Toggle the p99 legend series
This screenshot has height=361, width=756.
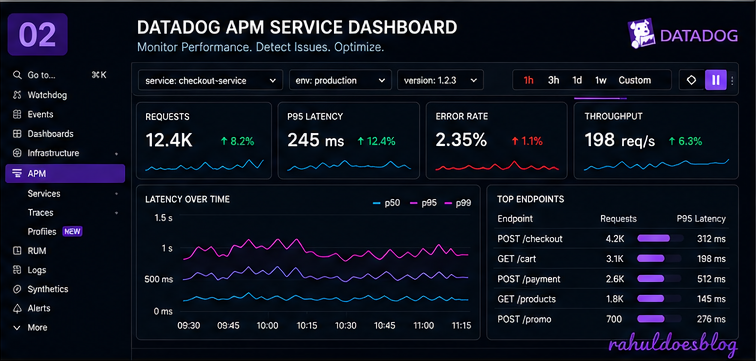pos(458,203)
